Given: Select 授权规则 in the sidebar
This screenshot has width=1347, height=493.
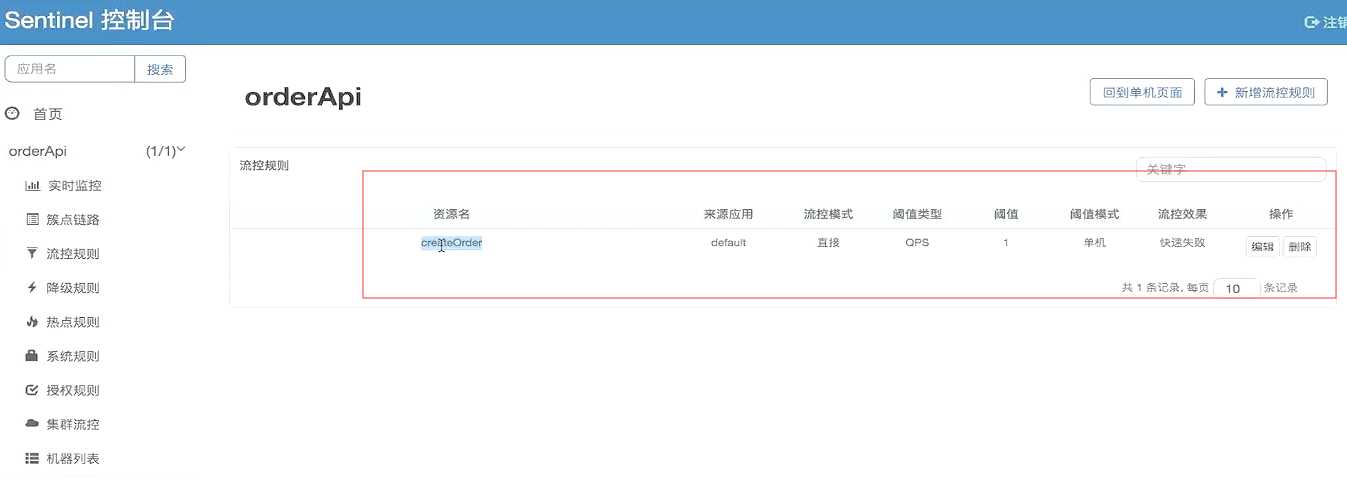Looking at the screenshot, I should coord(73,390).
